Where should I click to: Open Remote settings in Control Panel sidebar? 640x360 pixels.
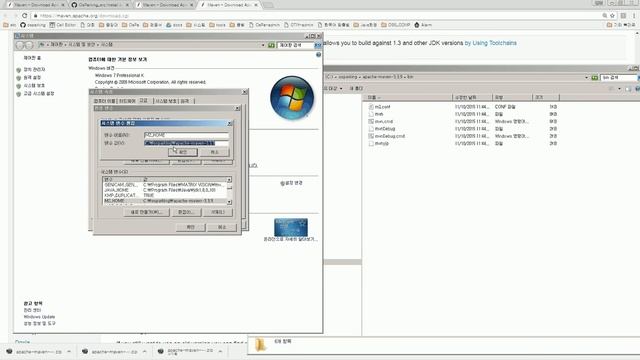tap(32, 78)
